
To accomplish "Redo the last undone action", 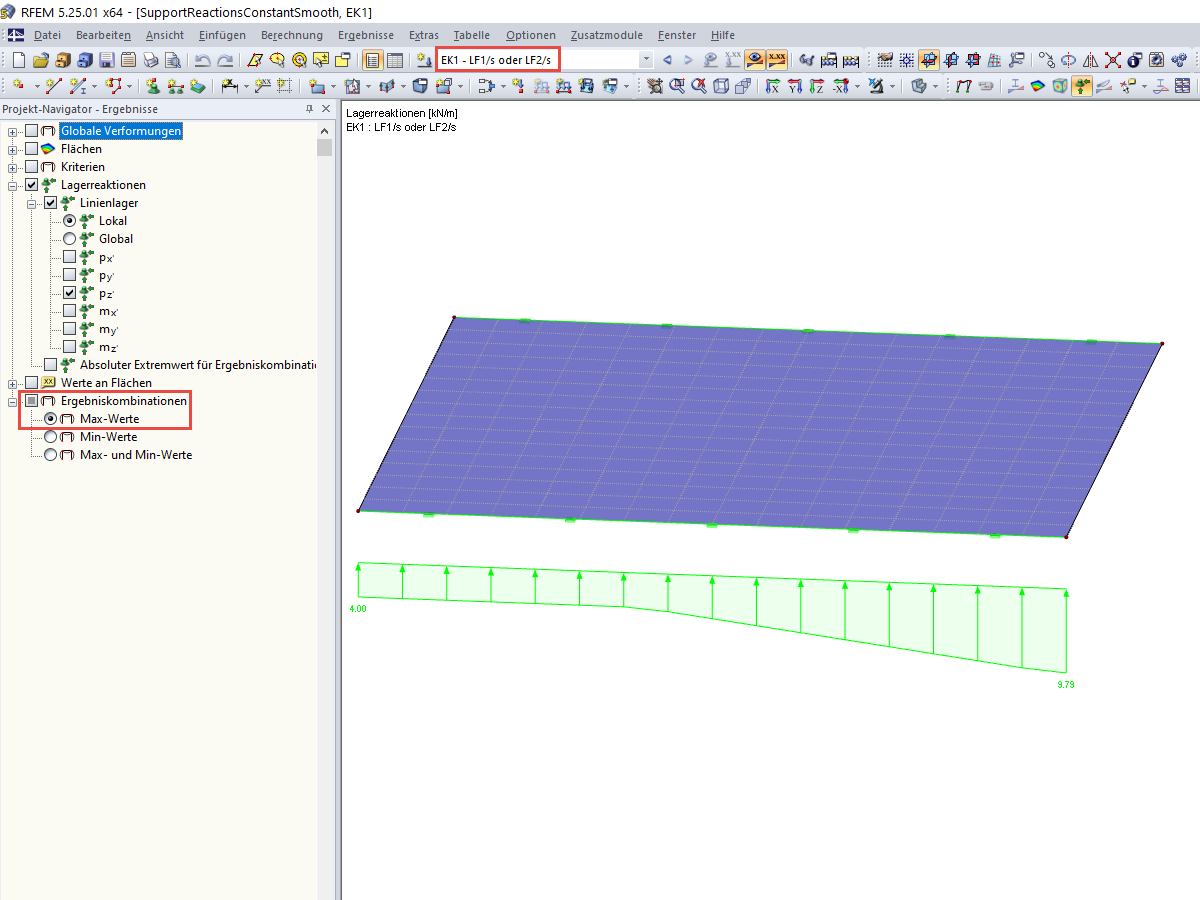I will point(226,60).
